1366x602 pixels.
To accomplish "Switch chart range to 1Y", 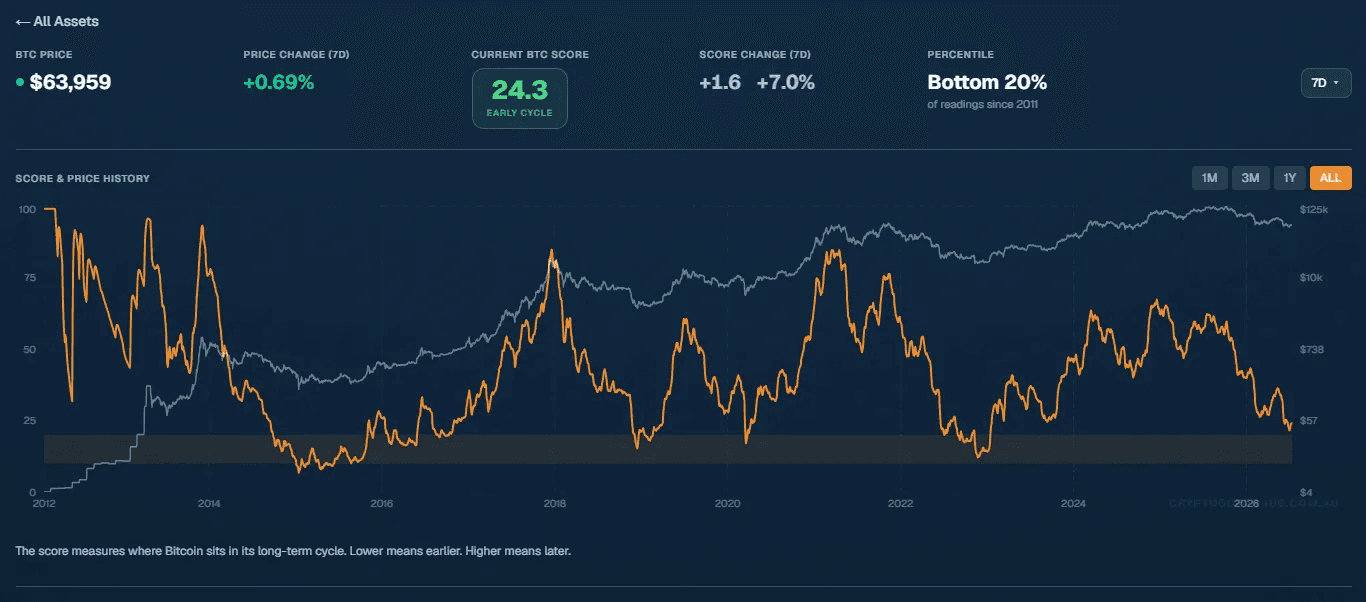I will (1290, 178).
